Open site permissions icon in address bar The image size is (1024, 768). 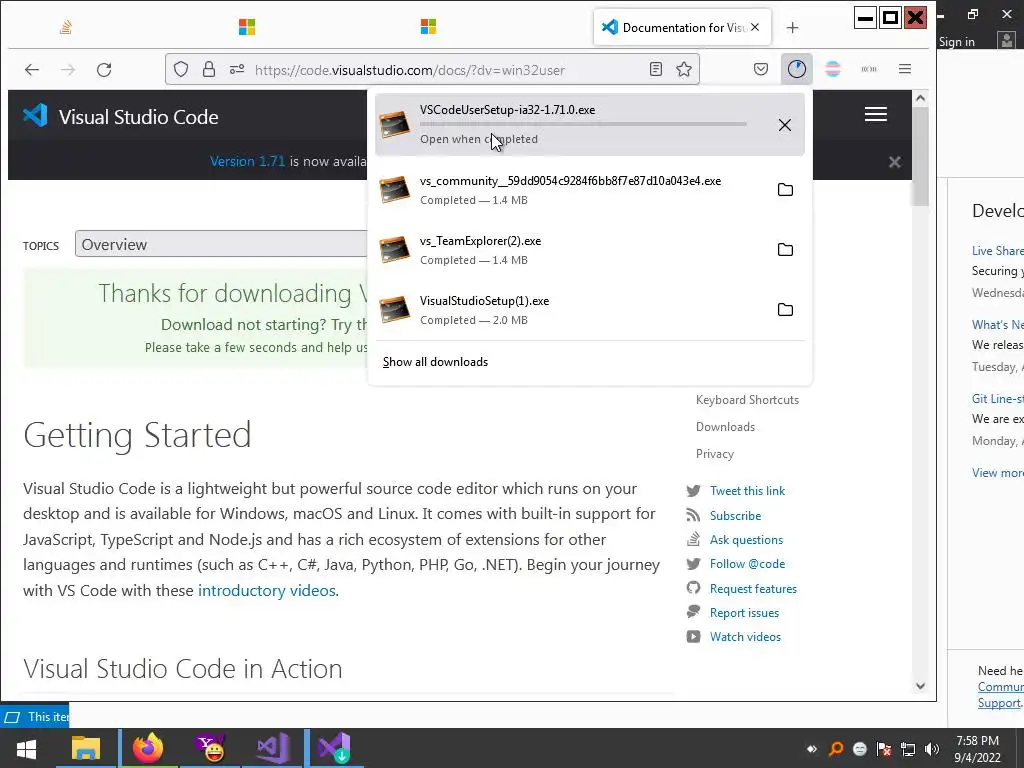pyautogui.click(x=236, y=69)
